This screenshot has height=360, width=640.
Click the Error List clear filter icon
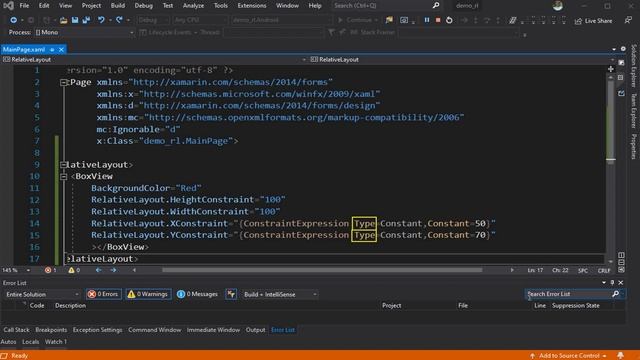(x=231, y=294)
